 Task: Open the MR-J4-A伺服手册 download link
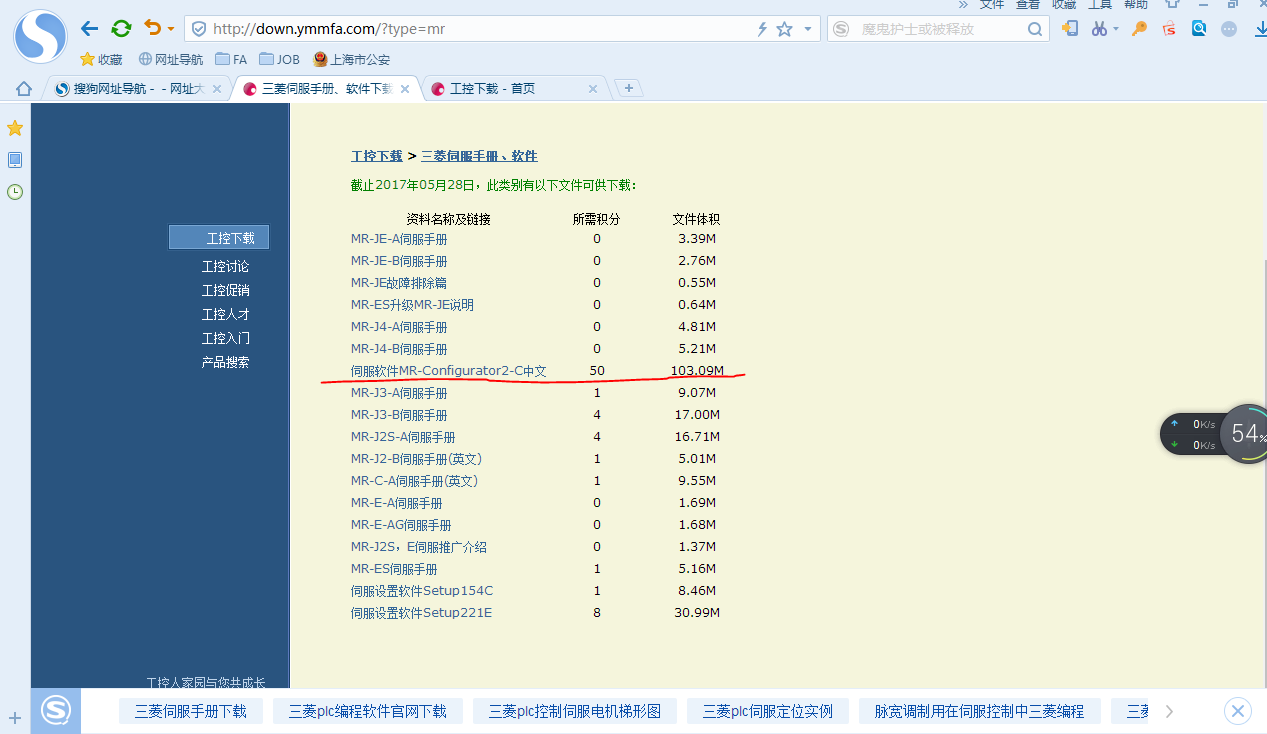pos(398,327)
